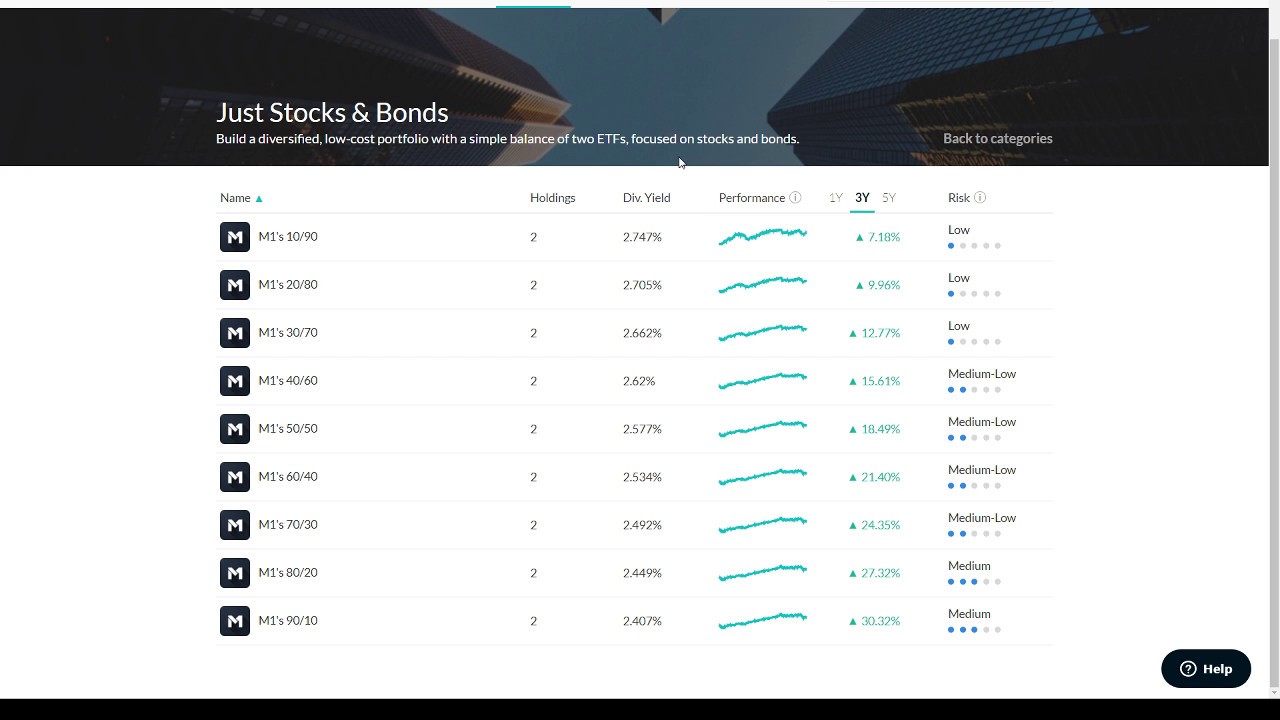Click the M1's 50/50 performance sparkline

coord(763,428)
